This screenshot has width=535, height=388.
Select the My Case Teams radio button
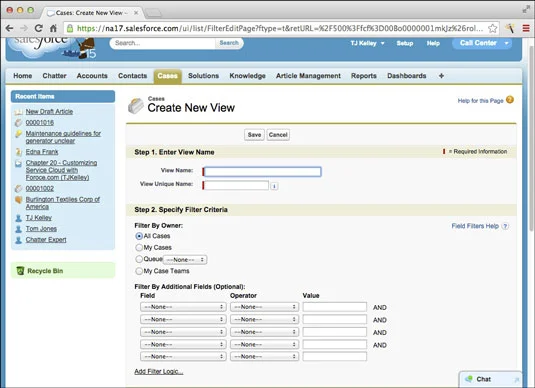(139, 271)
